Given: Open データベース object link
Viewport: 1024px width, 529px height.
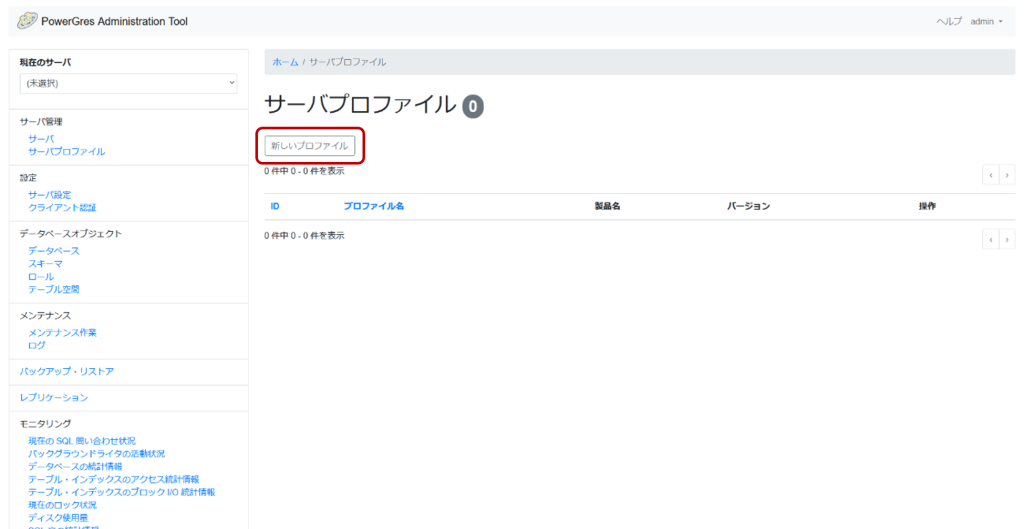Looking at the screenshot, I should 54,251.
